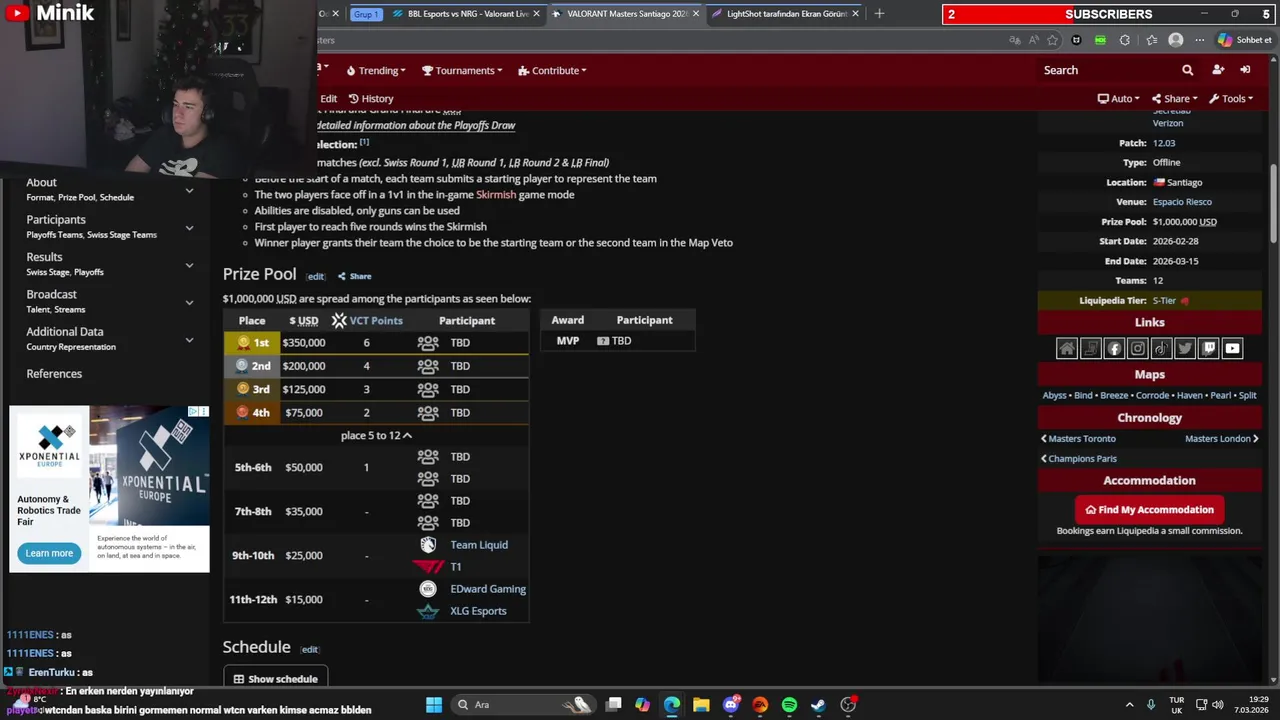Expand the Broadcast sidebar section
Screen dimensions: 1280x720
pos(189,302)
